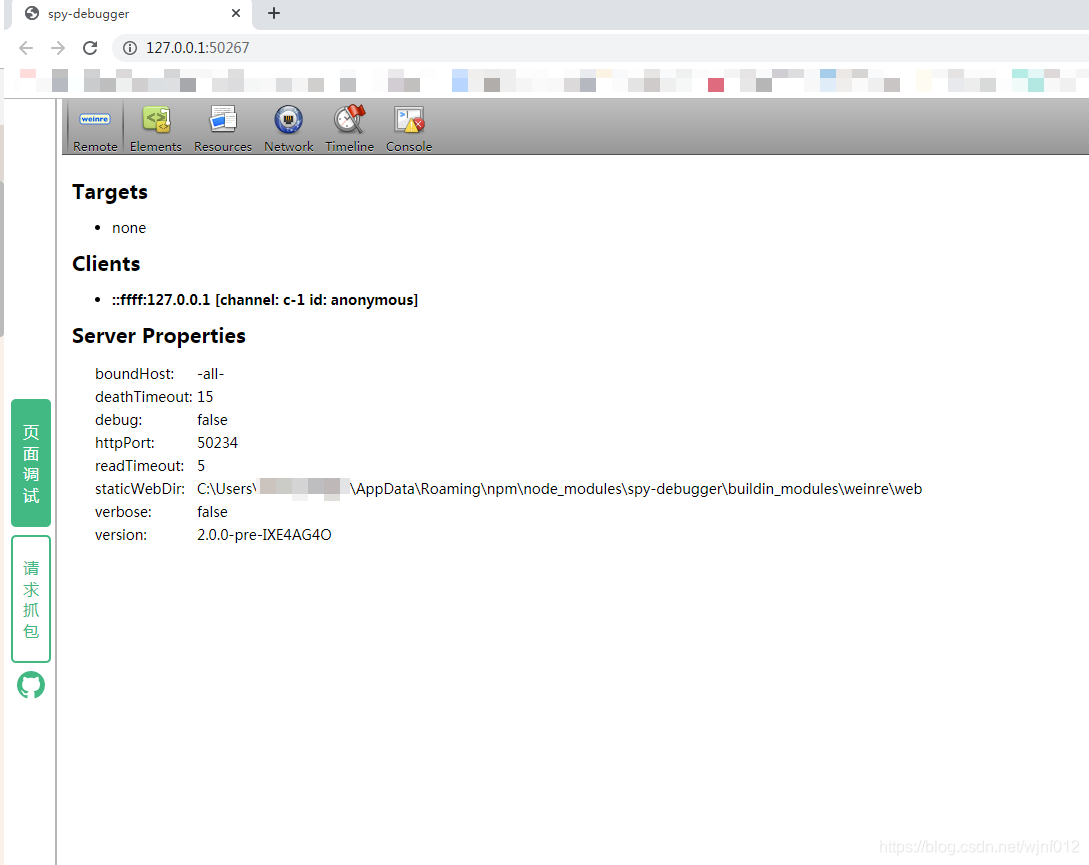Open the GitHub link in sidebar
Screen dimensions: 1089x865
pos(31,685)
